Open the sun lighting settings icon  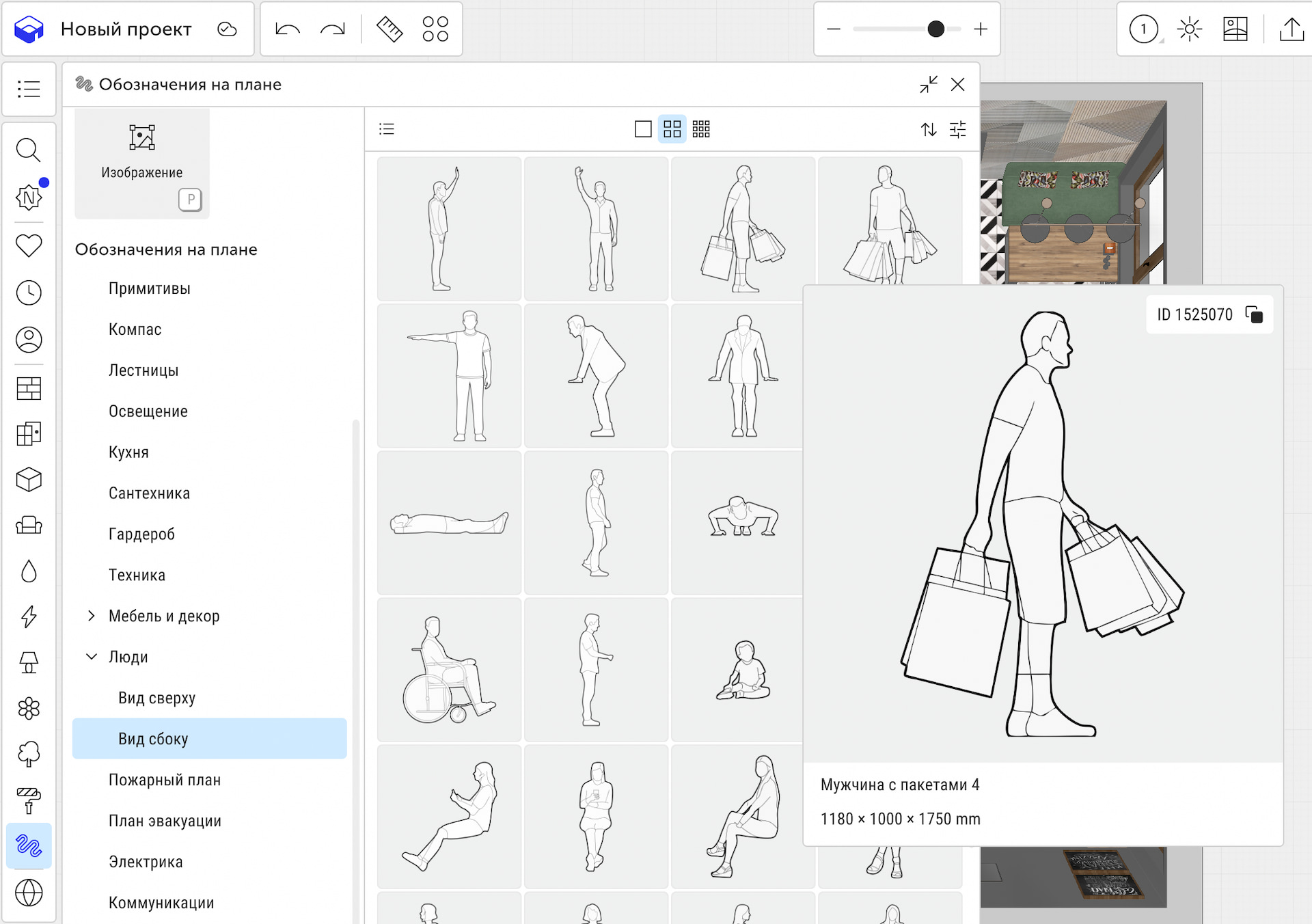click(x=1189, y=29)
